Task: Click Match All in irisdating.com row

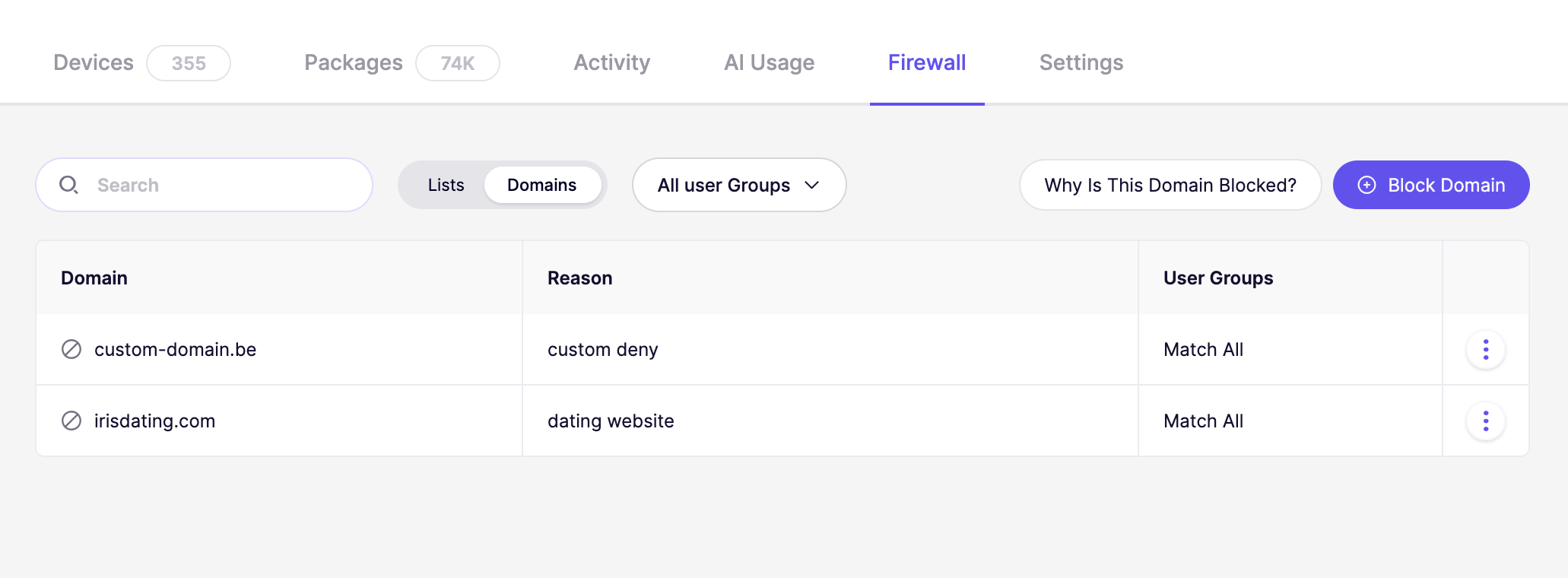Action: (x=1204, y=421)
